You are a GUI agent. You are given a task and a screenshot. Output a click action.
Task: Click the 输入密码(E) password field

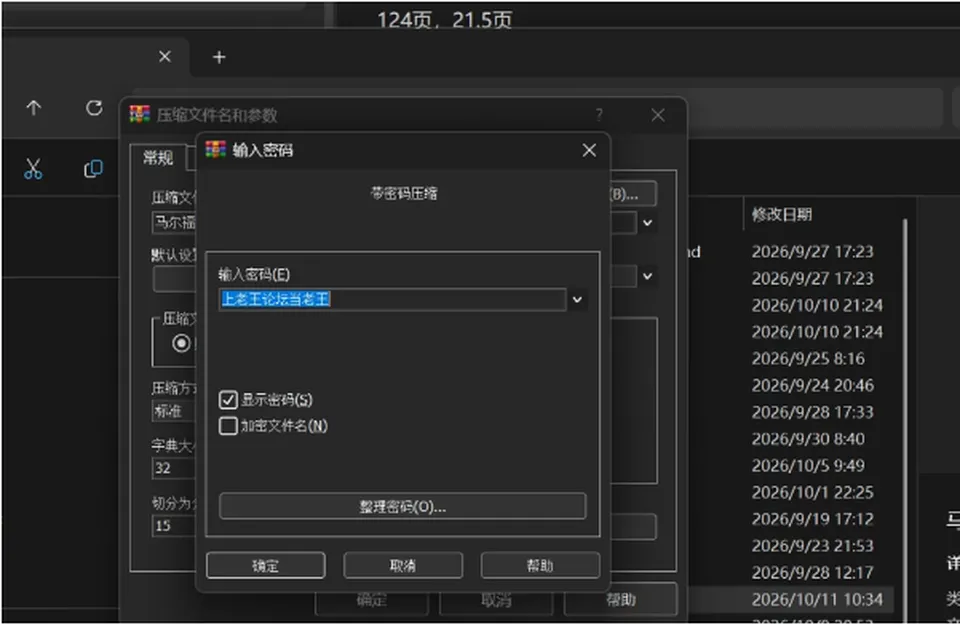pyautogui.click(x=392, y=299)
